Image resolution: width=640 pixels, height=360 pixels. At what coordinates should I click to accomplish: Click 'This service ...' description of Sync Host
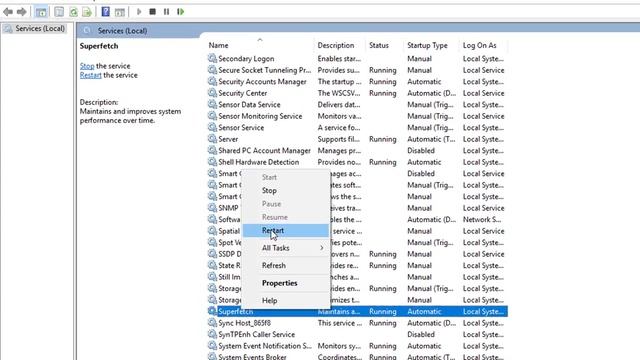[x=340, y=323]
